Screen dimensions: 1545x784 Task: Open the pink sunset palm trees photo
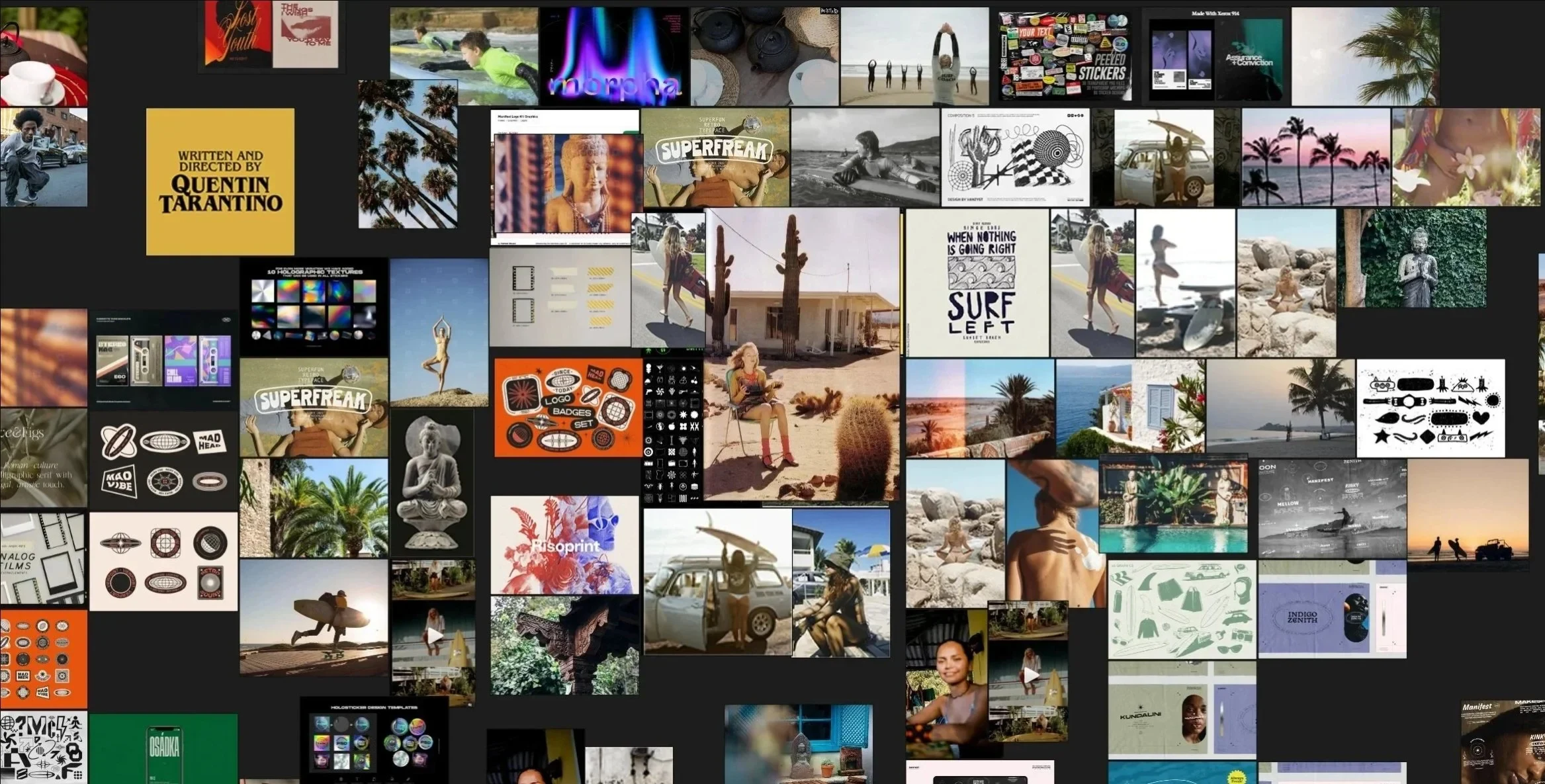point(1315,157)
